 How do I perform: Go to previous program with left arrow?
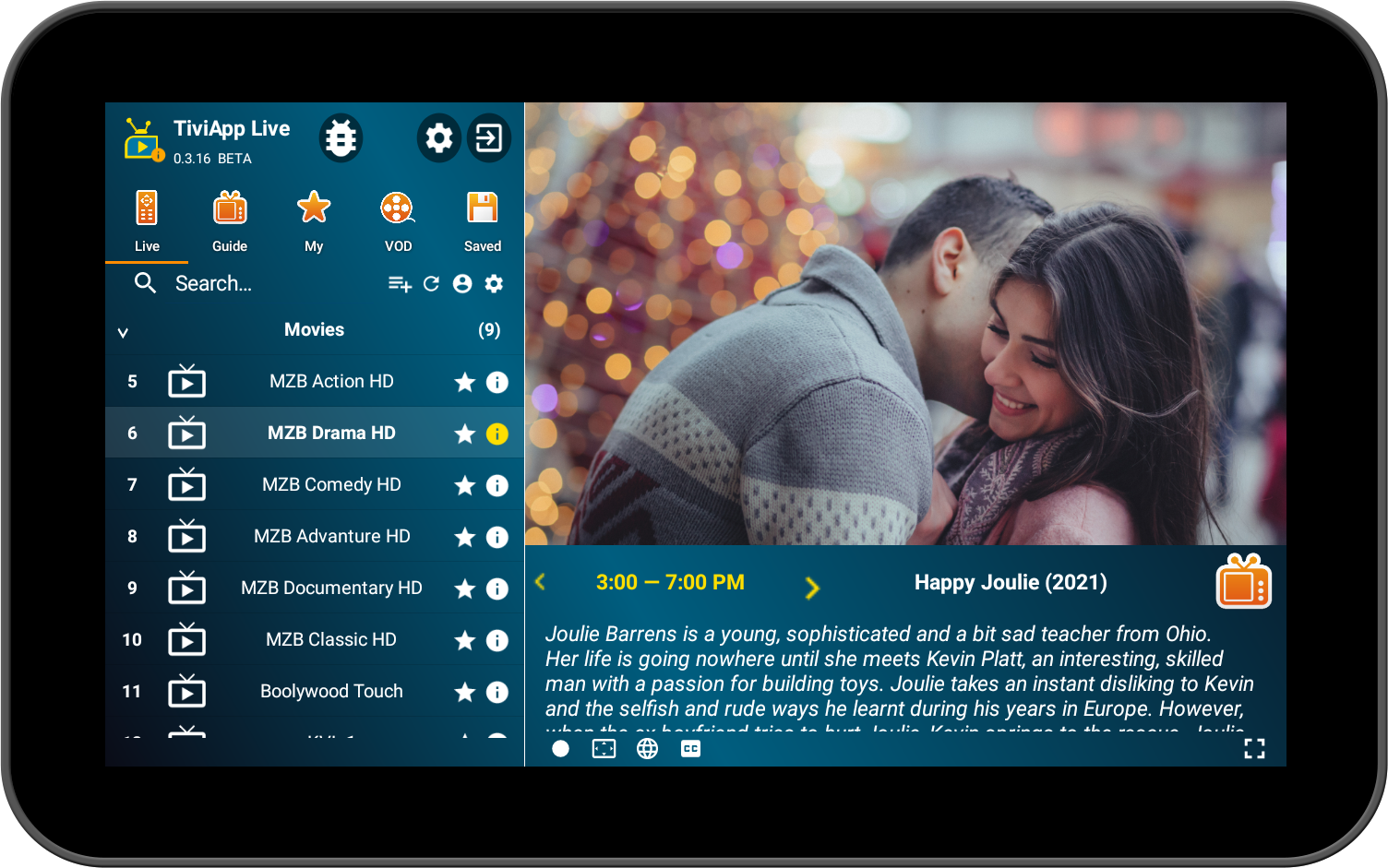click(541, 582)
